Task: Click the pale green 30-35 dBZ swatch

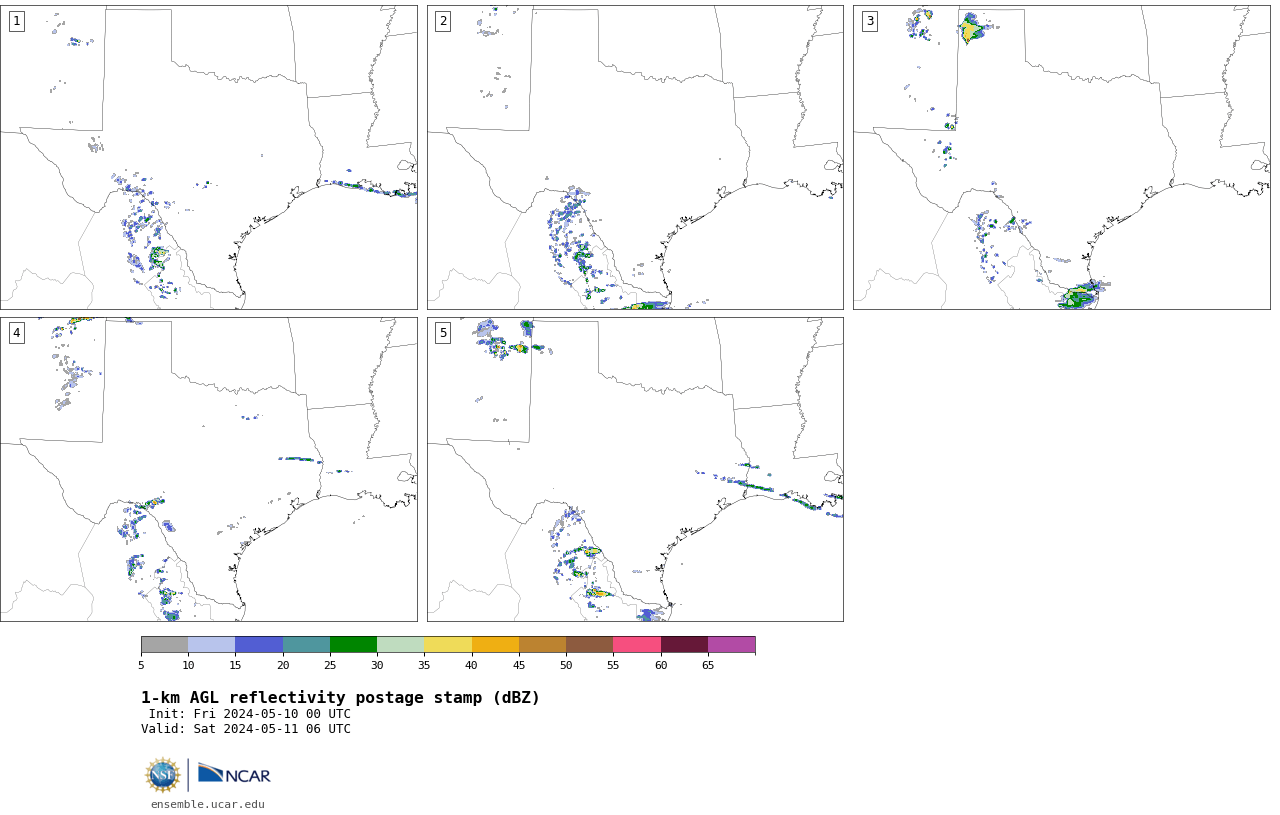Action: point(401,644)
